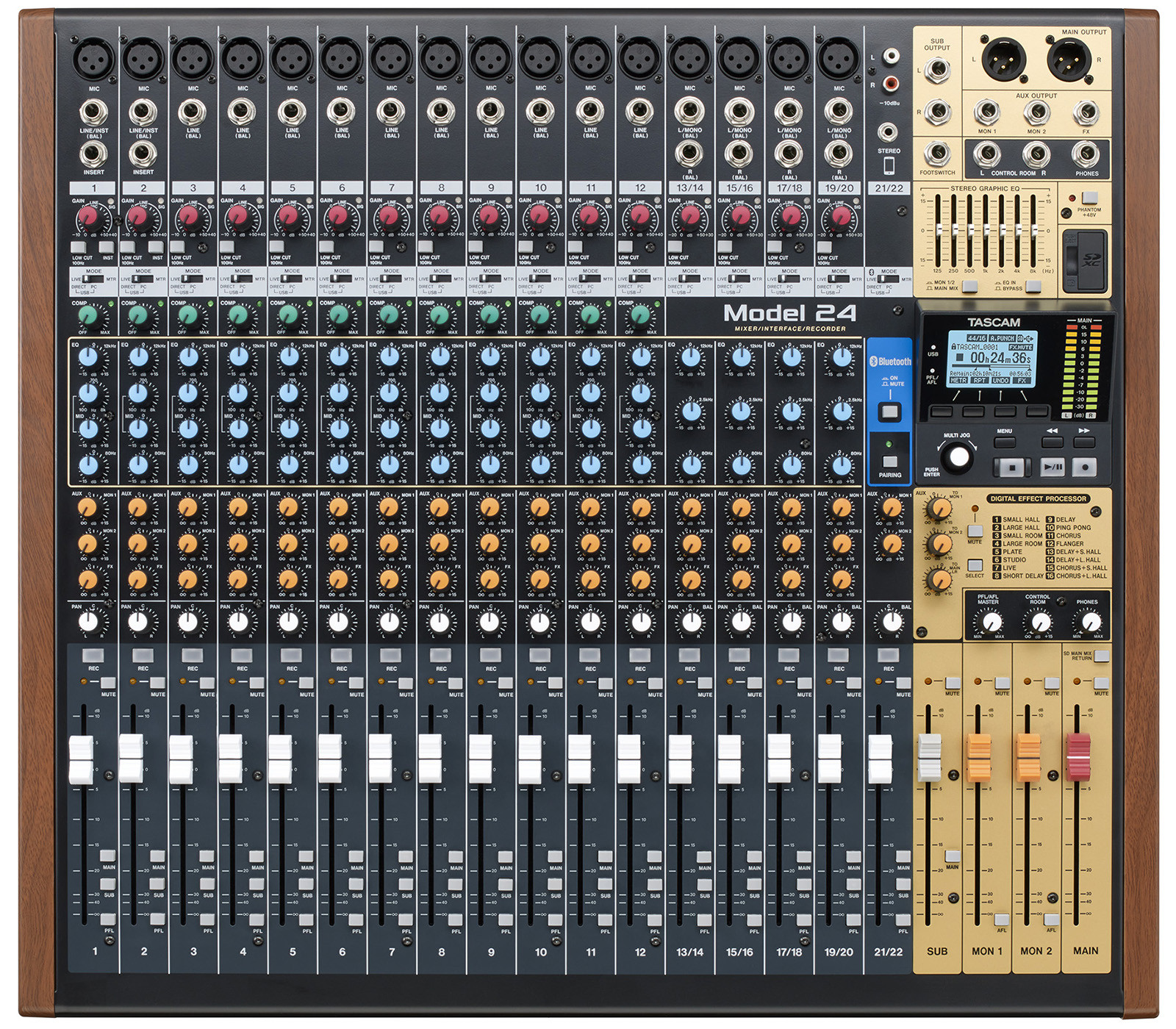Enable PHANTOM +48V power

pos(1089,198)
